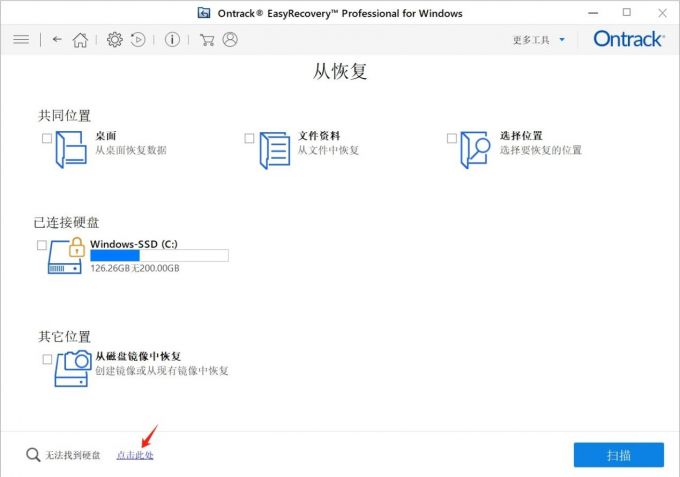Open settings gear icon
The image size is (680, 477).
(114, 39)
